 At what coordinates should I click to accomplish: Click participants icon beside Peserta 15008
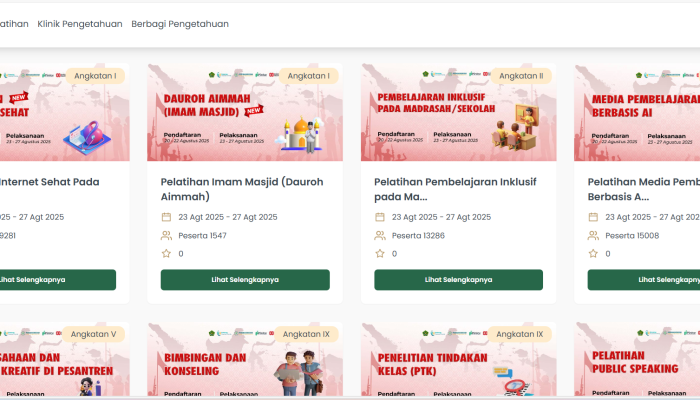click(593, 235)
